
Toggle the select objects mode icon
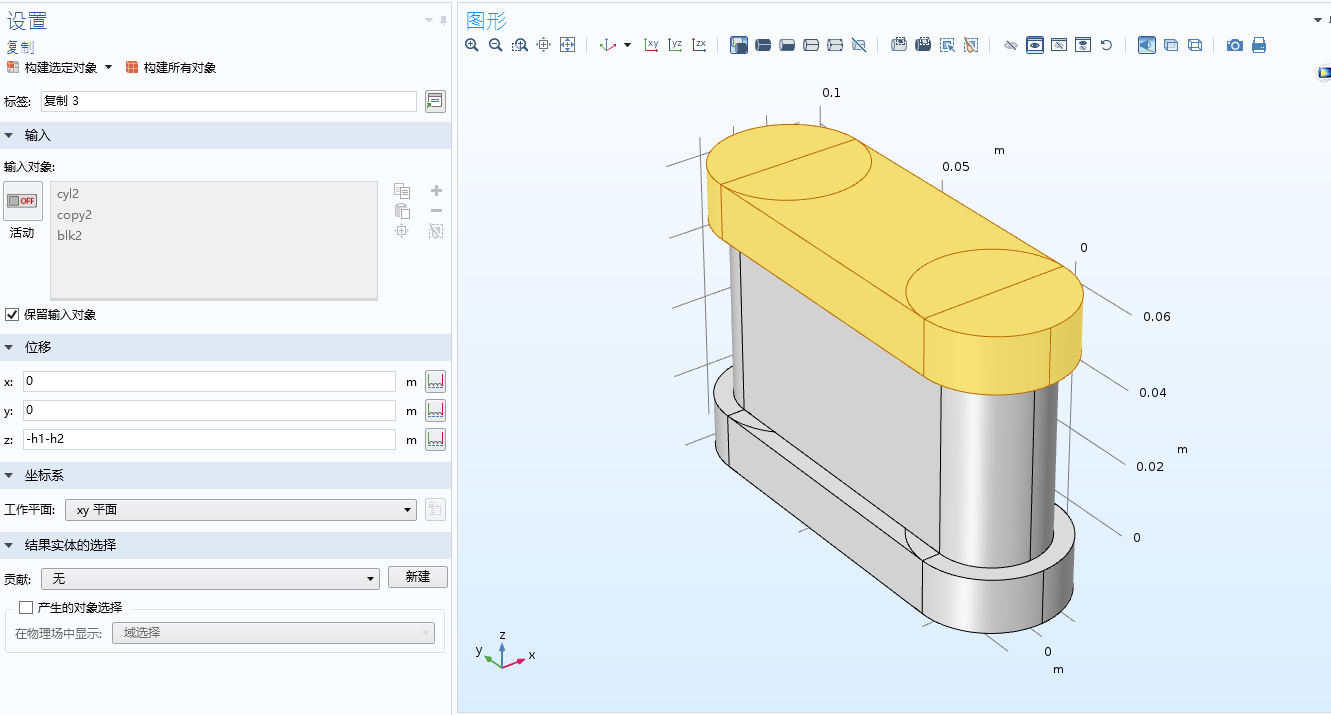click(739, 45)
